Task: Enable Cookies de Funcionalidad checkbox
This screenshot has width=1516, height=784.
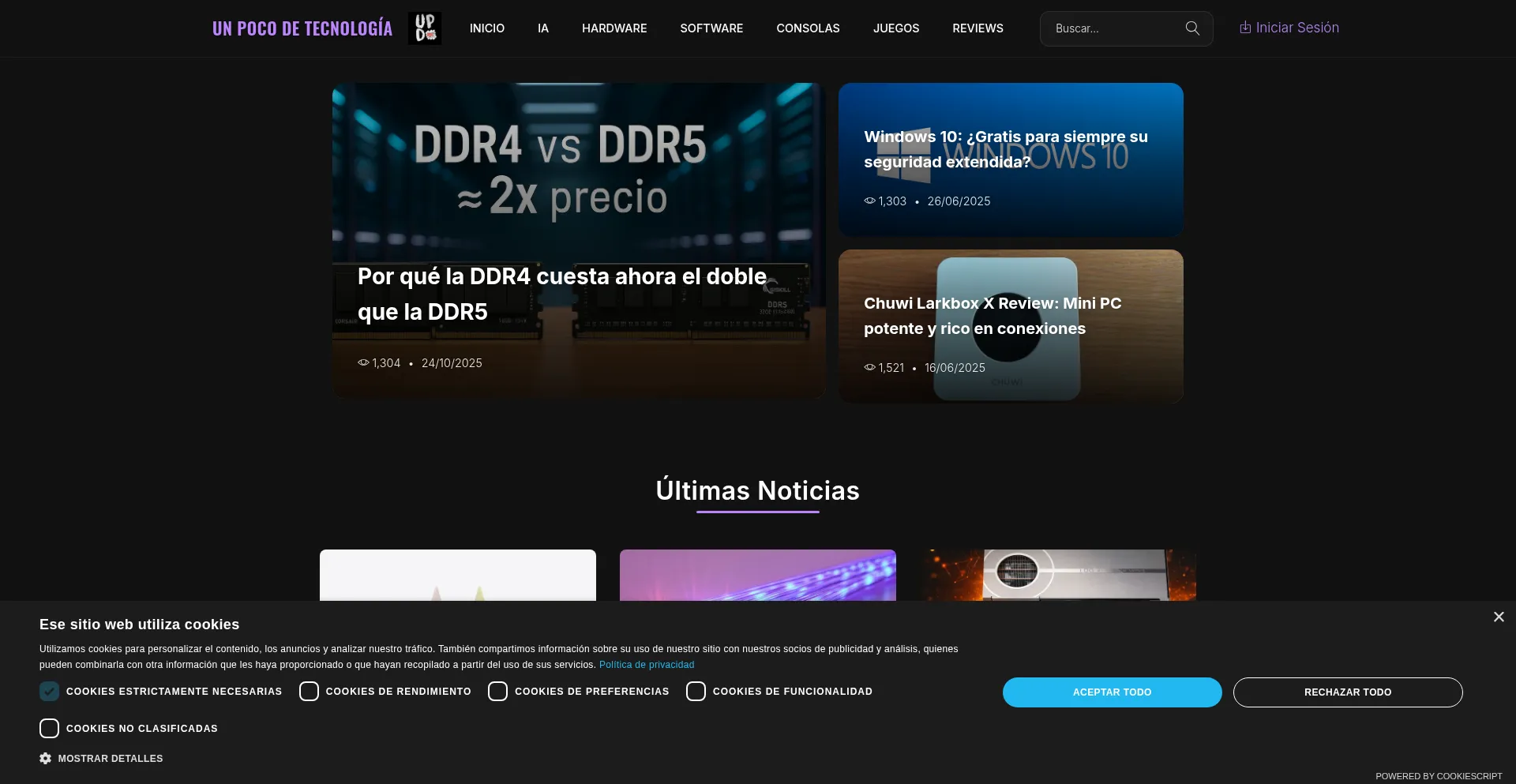Action: pyautogui.click(x=696, y=692)
